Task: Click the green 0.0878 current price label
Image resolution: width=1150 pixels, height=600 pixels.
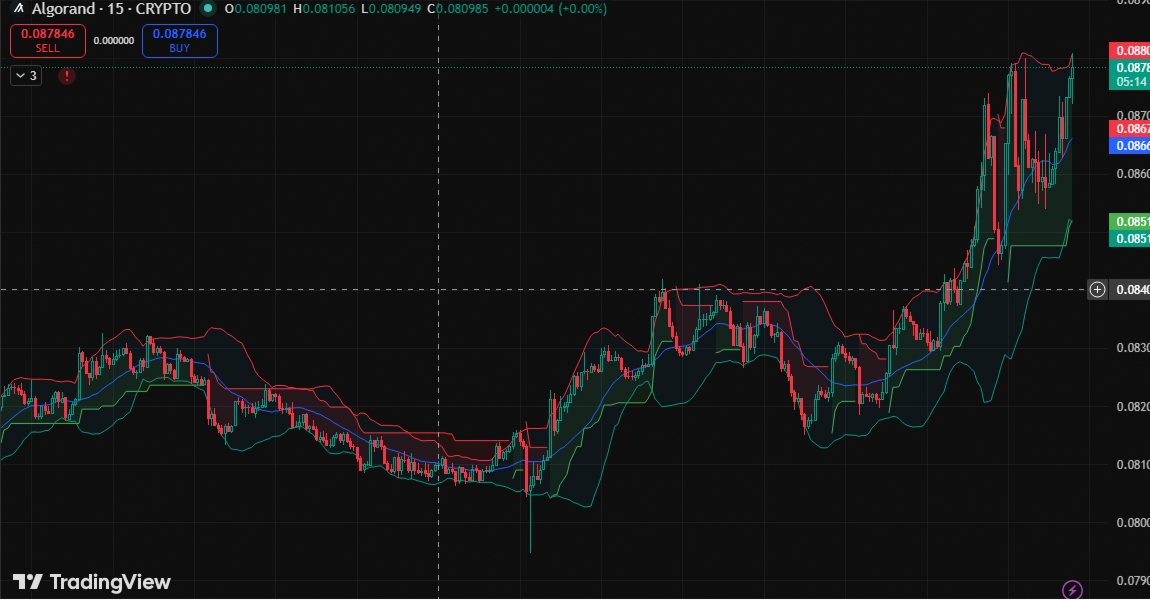Action: 1130,67
